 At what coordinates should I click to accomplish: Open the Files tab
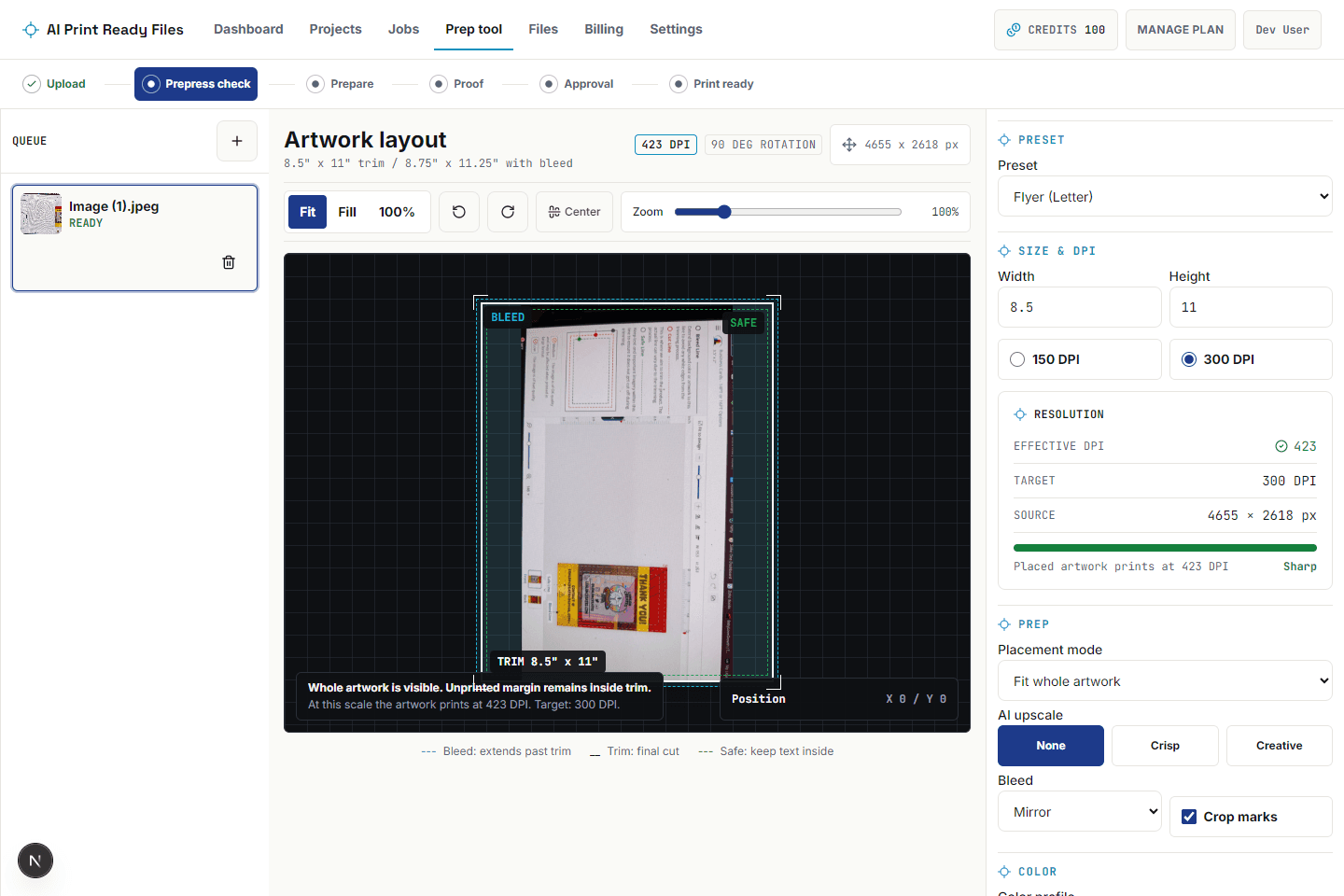tap(543, 30)
